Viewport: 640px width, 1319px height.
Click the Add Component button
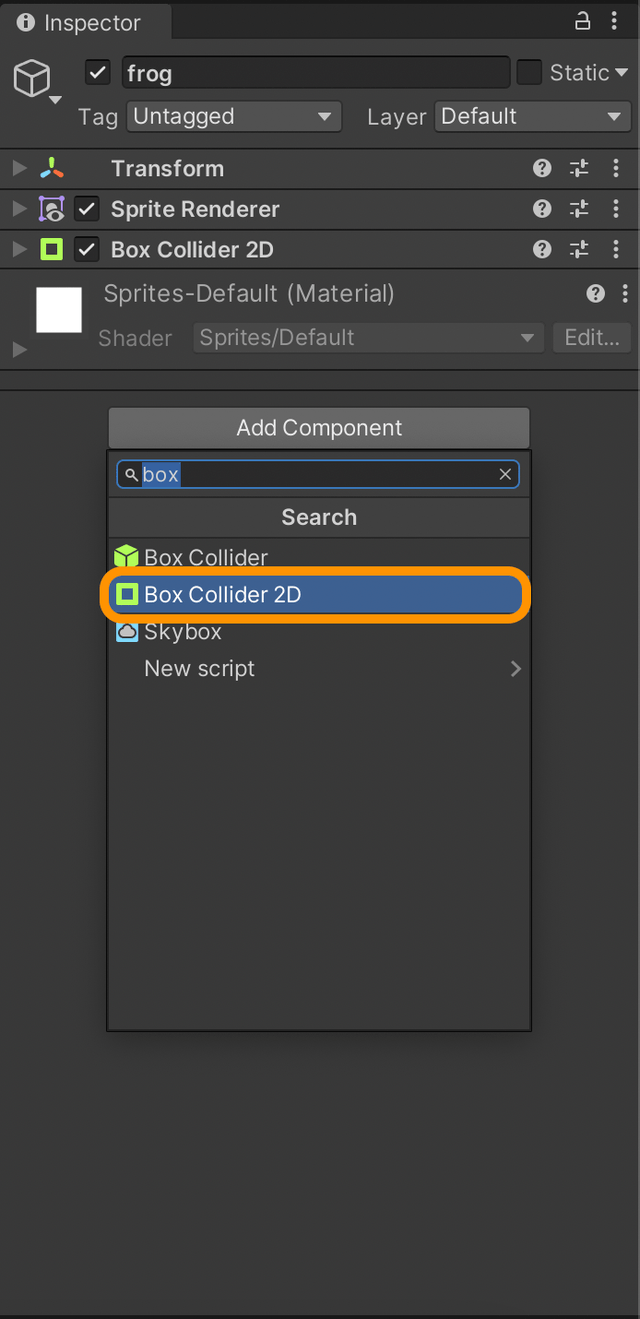tap(318, 427)
